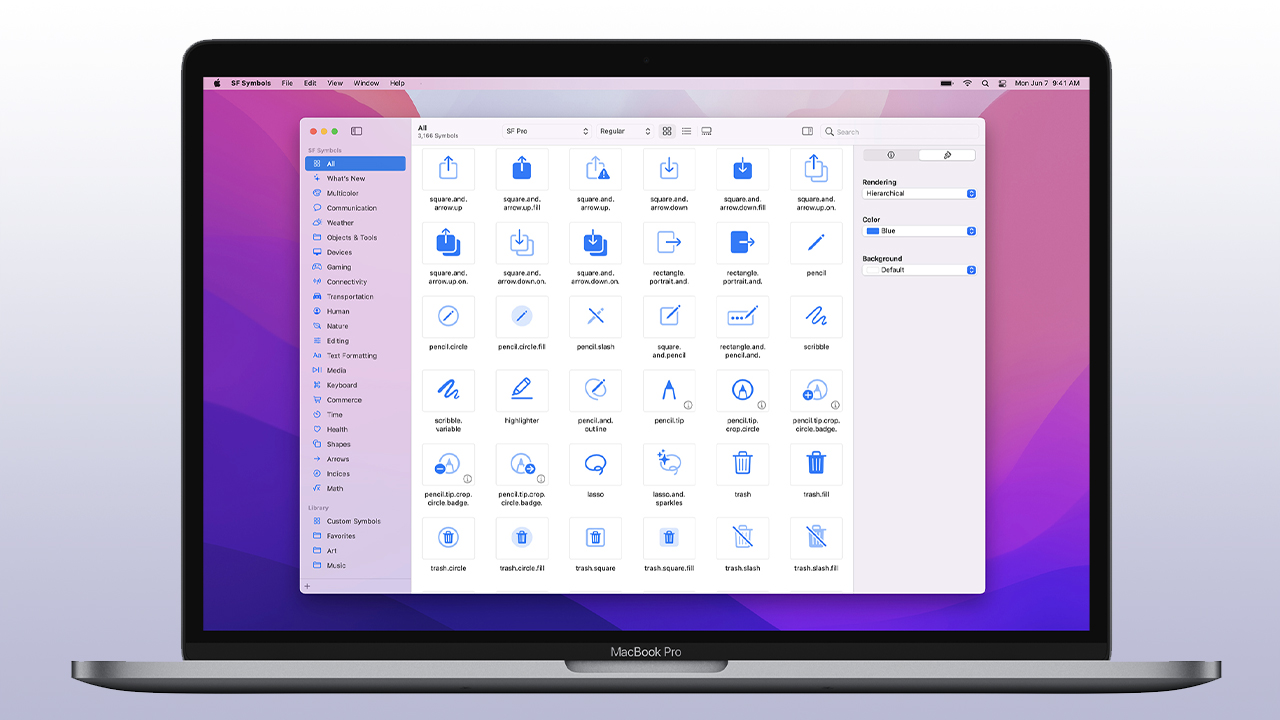1280x720 pixels.
Task: Select the share symbol with warning triangle
Action: (595, 169)
